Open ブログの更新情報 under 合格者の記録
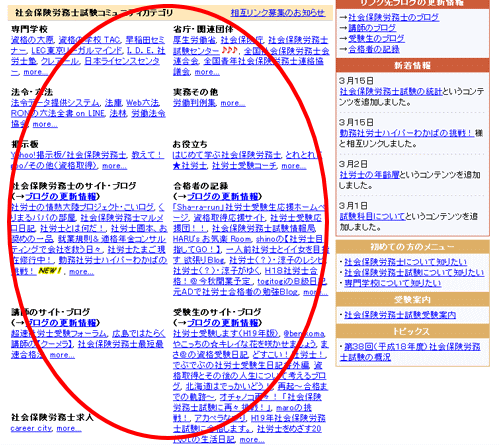This screenshot has width=500, height=445. pyautogui.click(x=223, y=197)
